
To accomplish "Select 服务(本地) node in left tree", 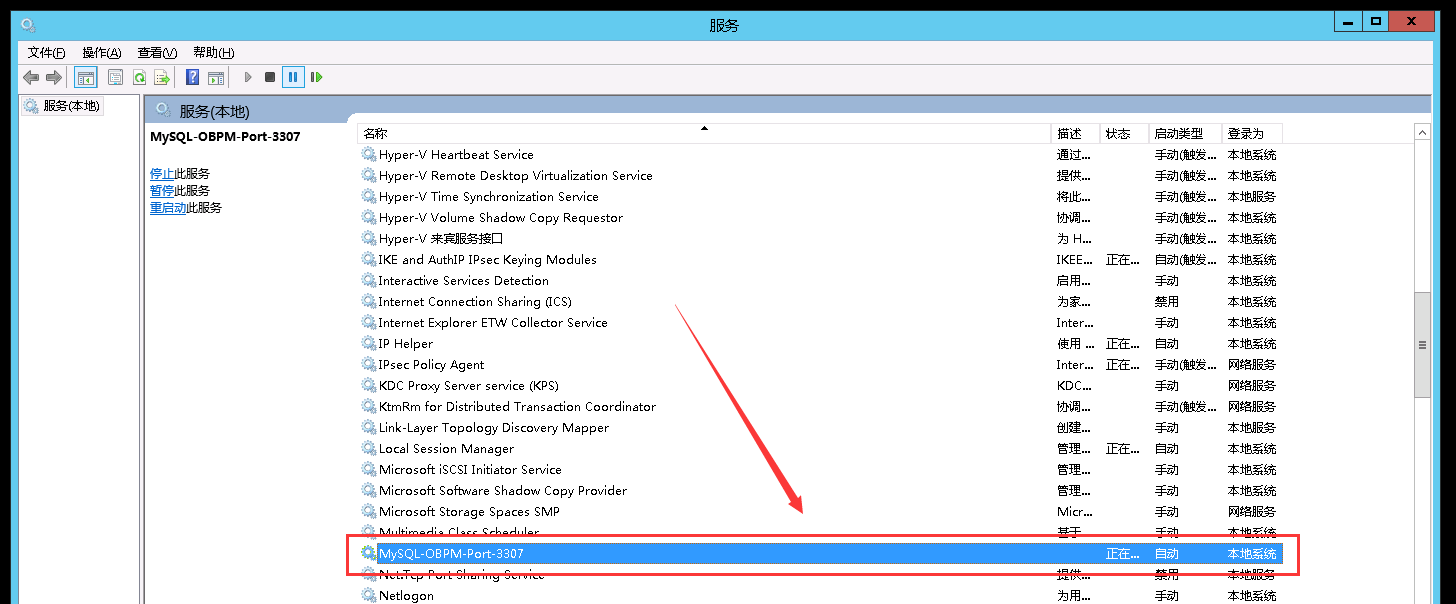I will (x=71, y=106).
